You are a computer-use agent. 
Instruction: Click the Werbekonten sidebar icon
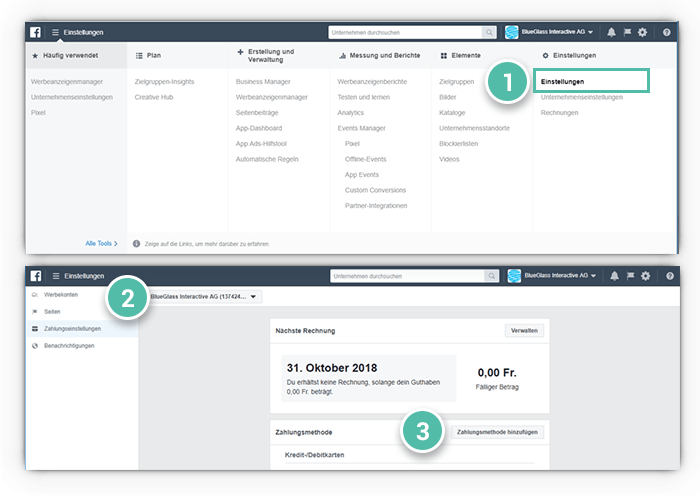(36, 295)
